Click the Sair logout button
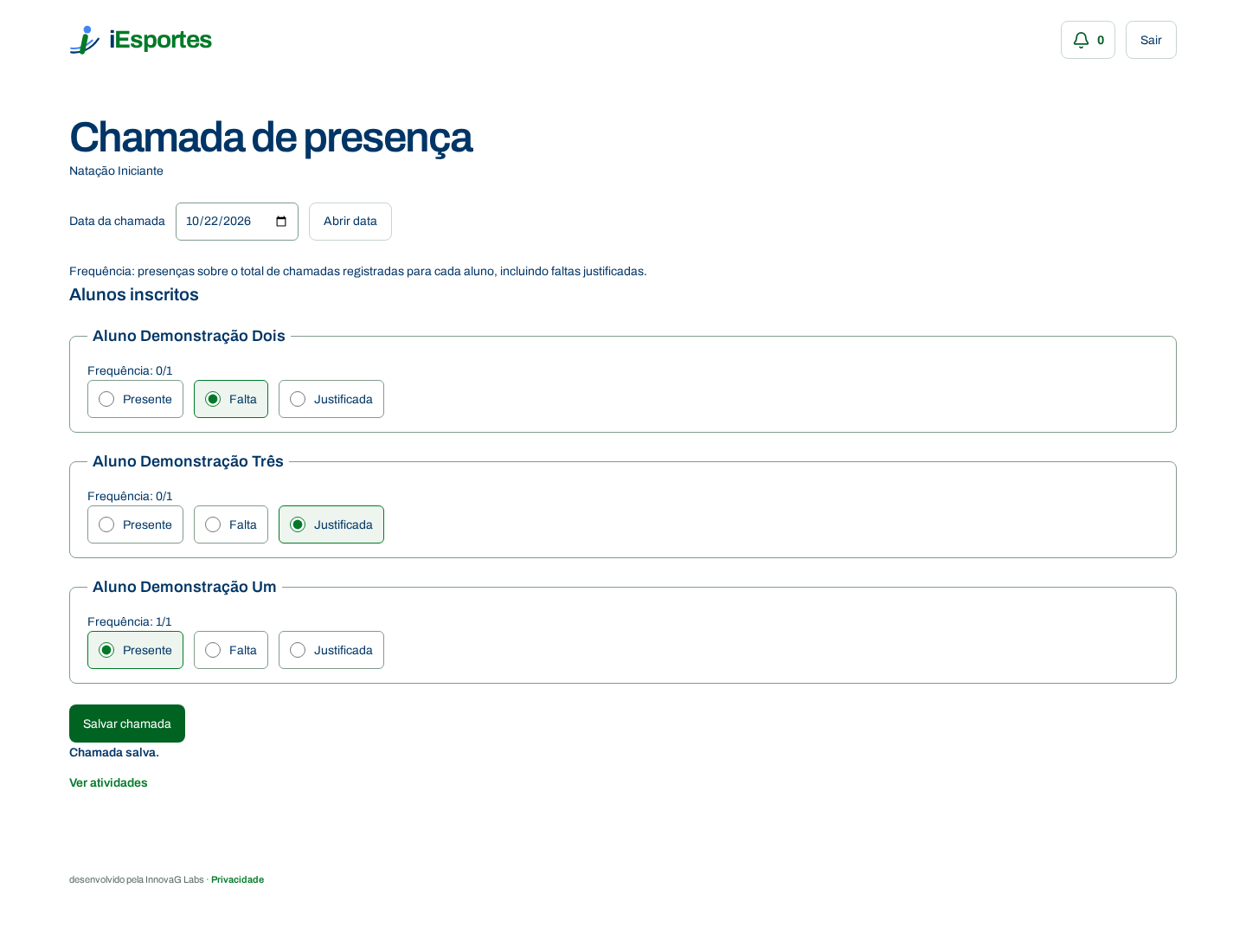The height and width of the screenshot is (952, 1246). [1151, 40]
